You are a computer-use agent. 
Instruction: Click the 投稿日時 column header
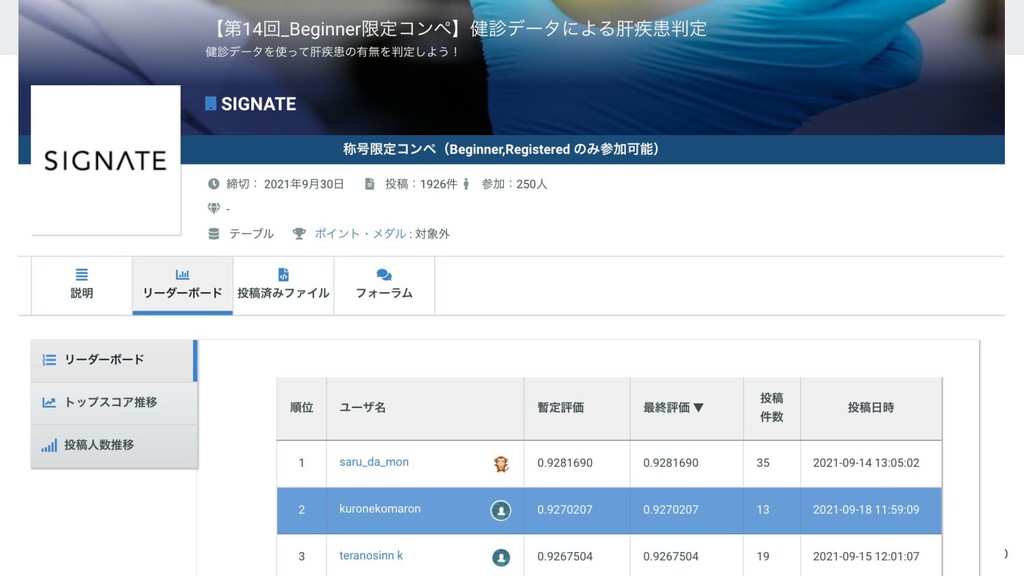tap(871, 408)
